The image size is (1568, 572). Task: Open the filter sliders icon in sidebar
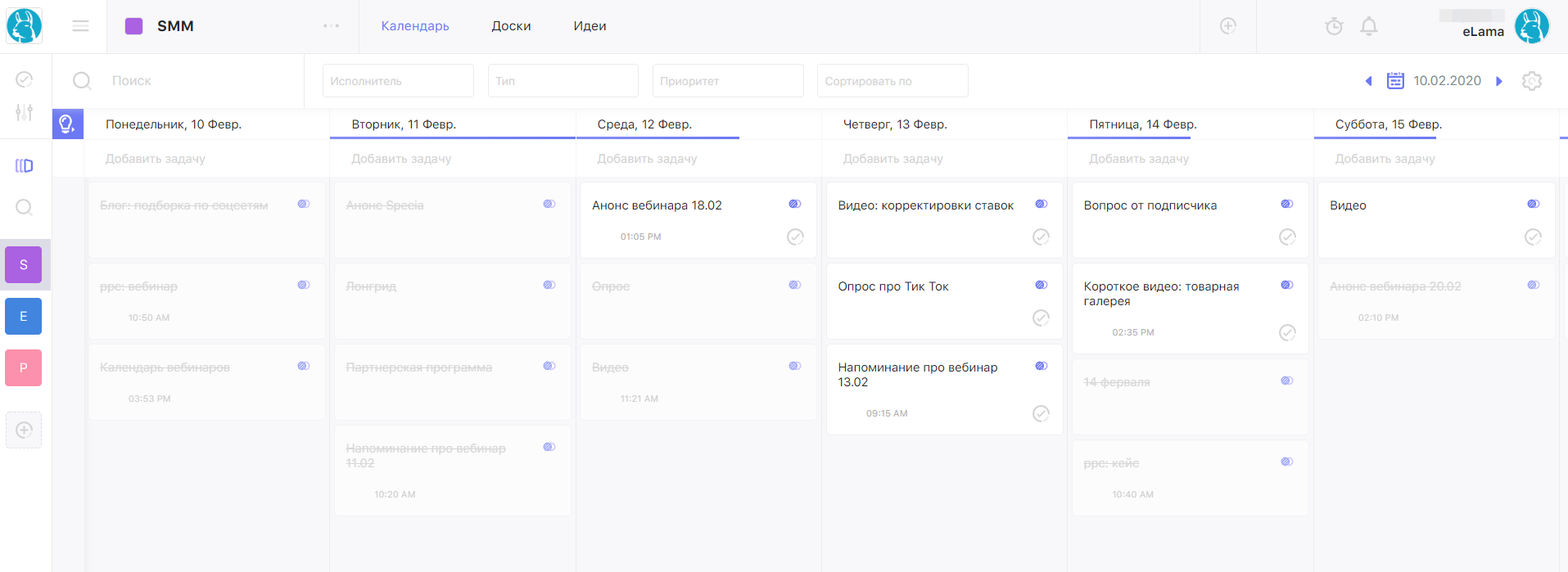click(x=25, y=113)
